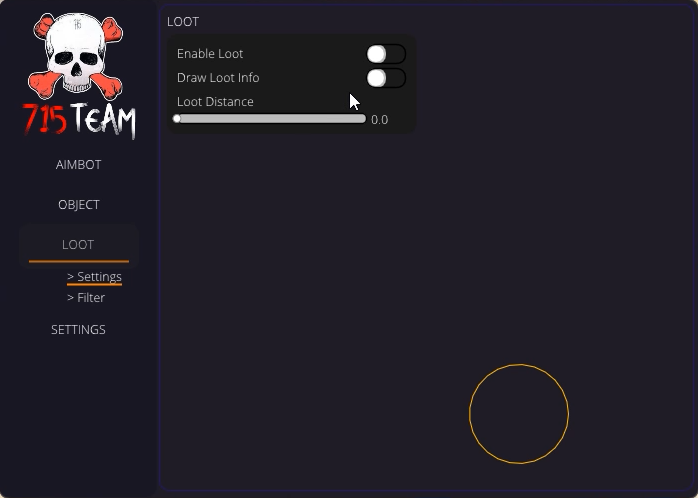Click the orange circle outline
This screenshot has height=498, width=698.
point(519,414)
